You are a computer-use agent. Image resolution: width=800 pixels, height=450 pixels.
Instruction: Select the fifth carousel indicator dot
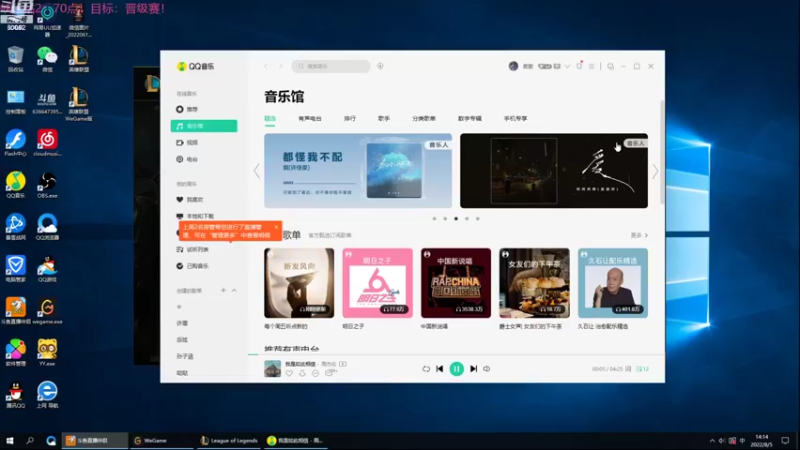click(478, 219)
